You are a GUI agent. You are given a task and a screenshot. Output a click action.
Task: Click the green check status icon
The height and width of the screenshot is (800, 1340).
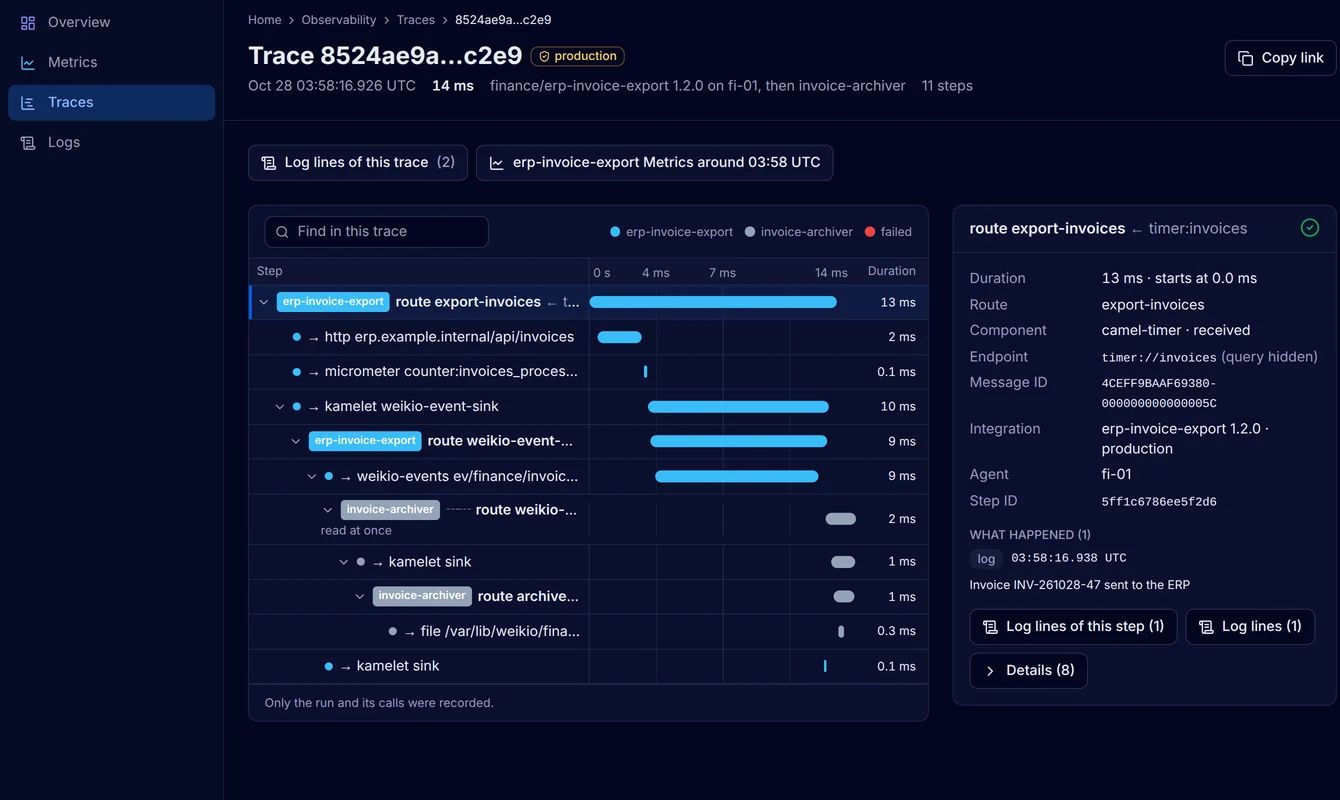coord(1310,228)
